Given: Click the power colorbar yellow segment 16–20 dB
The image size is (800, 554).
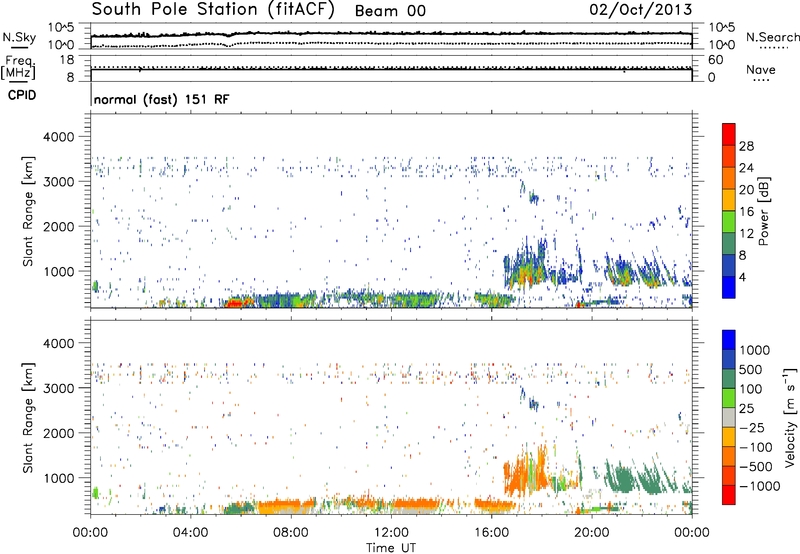Looking at the screenshot, I should point(729,200).
